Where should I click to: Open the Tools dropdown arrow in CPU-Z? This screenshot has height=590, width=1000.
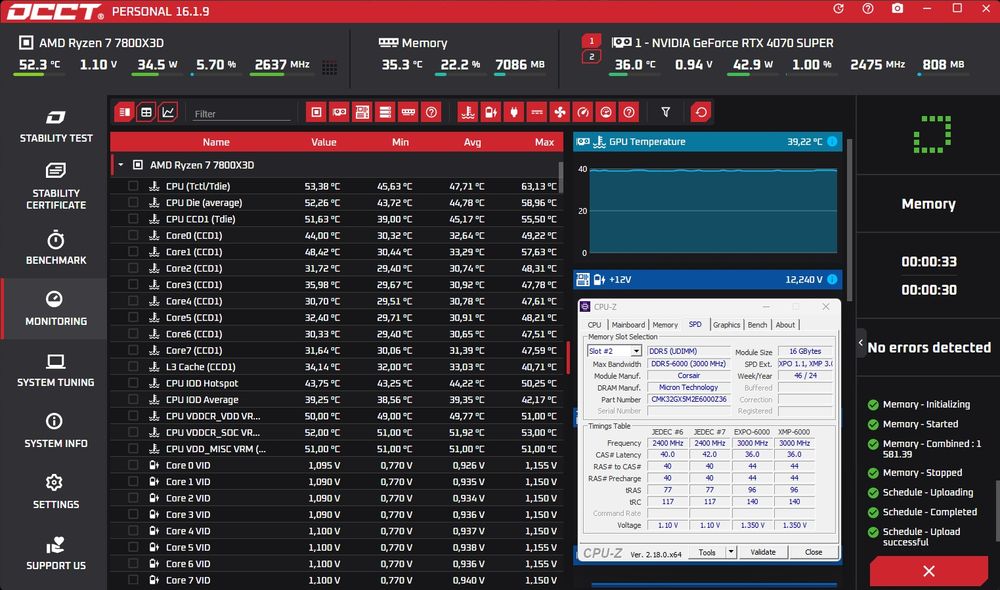click(731, 552)
